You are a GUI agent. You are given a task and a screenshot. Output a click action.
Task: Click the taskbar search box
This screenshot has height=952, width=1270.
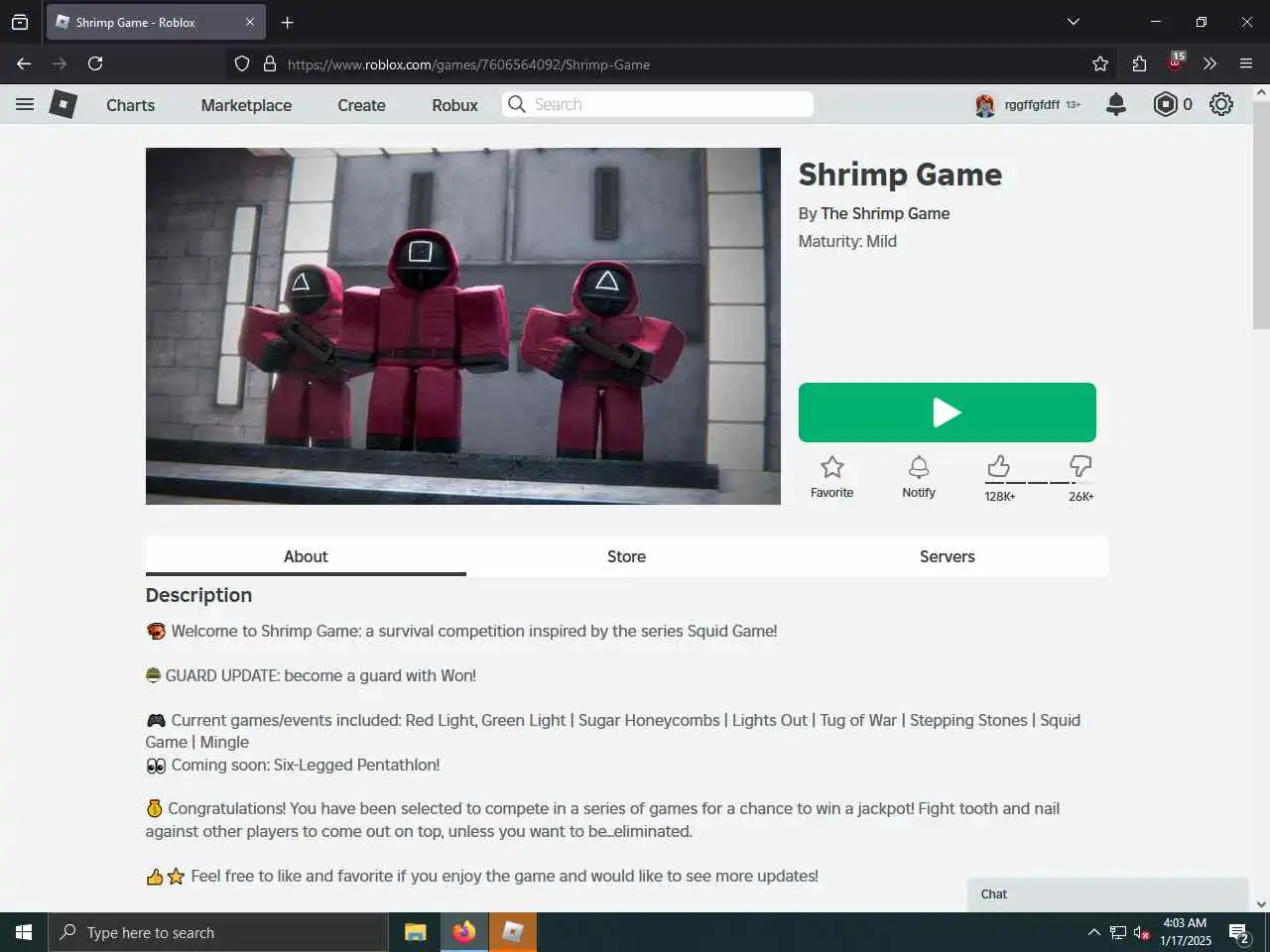(x=217, y=932)
